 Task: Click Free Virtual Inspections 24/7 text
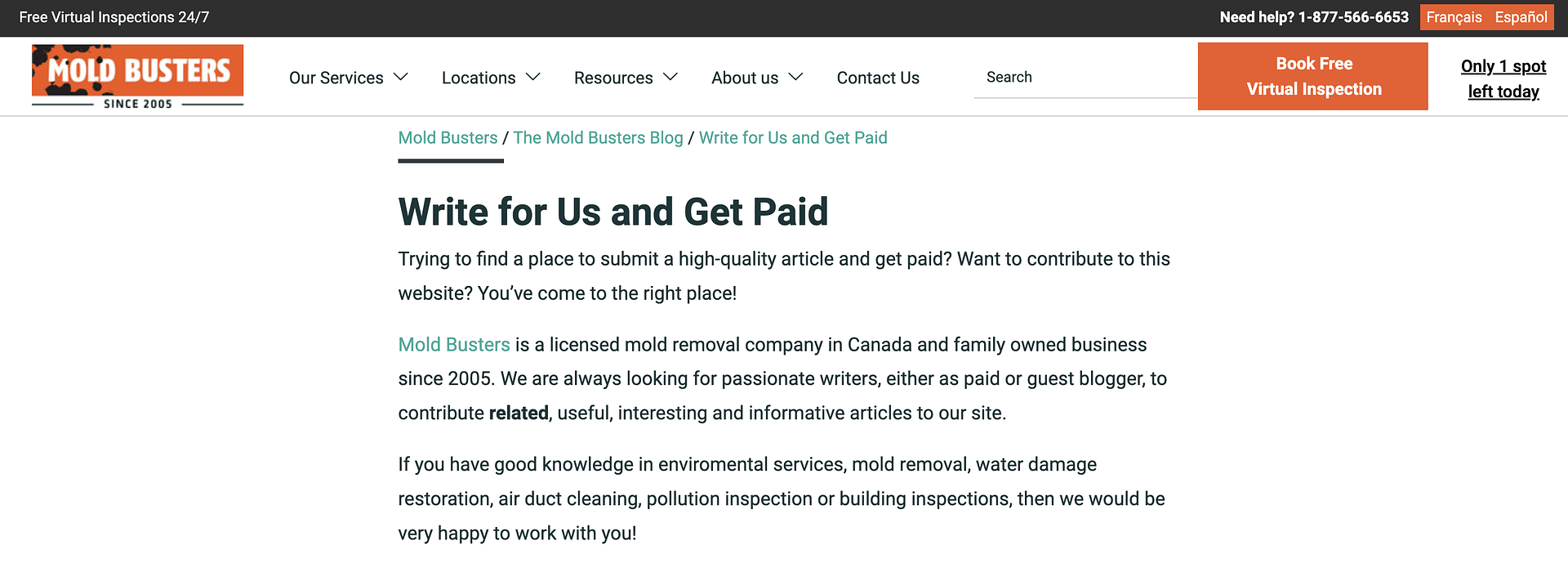(114, 17)
